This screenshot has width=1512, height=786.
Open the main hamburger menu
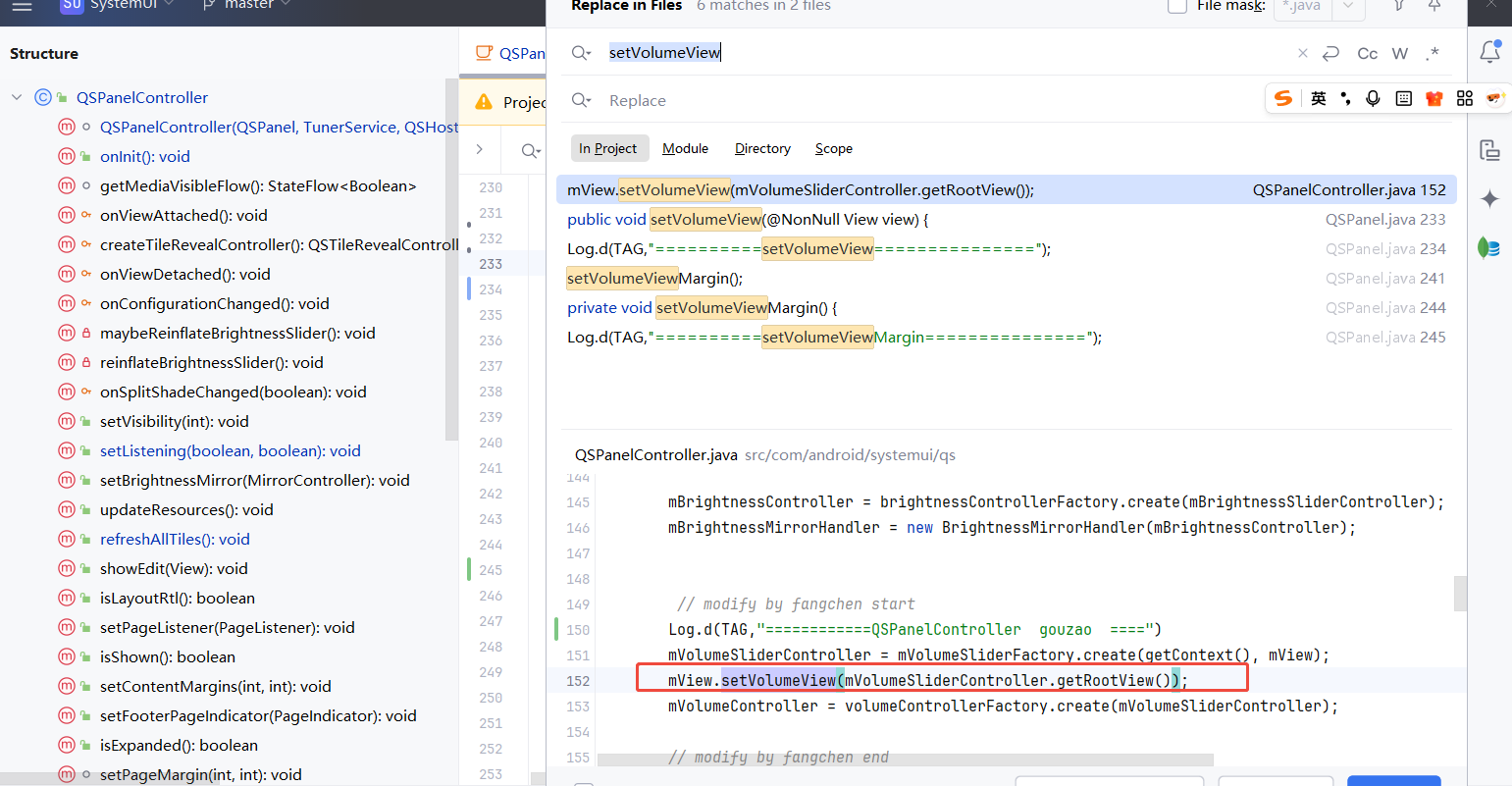click(x=22, y=6)
